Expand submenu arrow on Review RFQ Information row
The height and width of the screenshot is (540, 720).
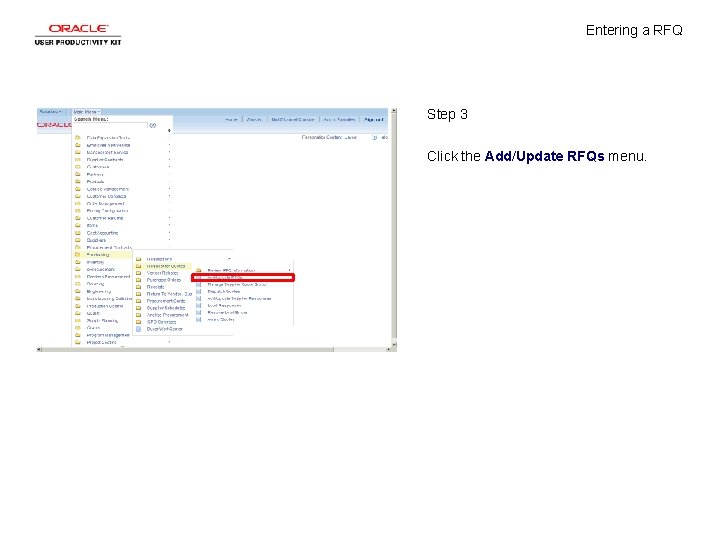click(x=289, y=270)
